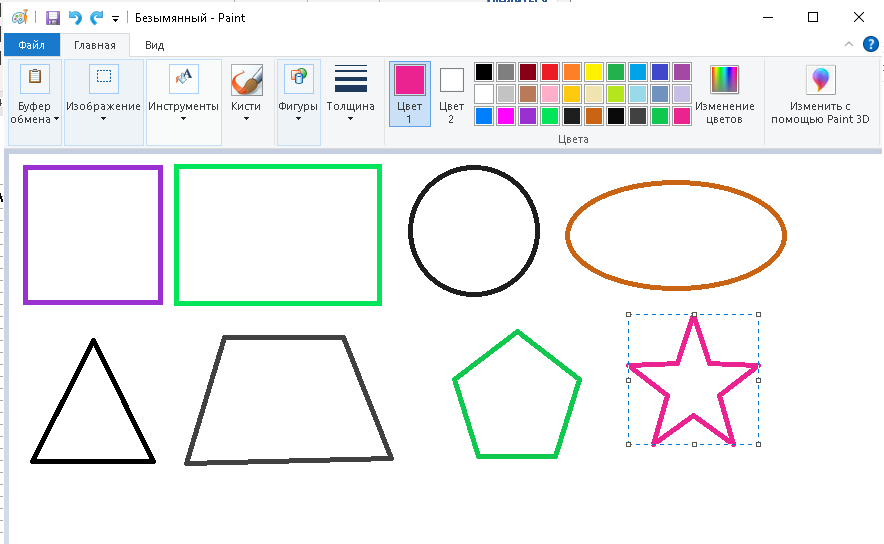884x544 pixels.
Task: Pick the gray swatch in top row
Action: (506, 72)
